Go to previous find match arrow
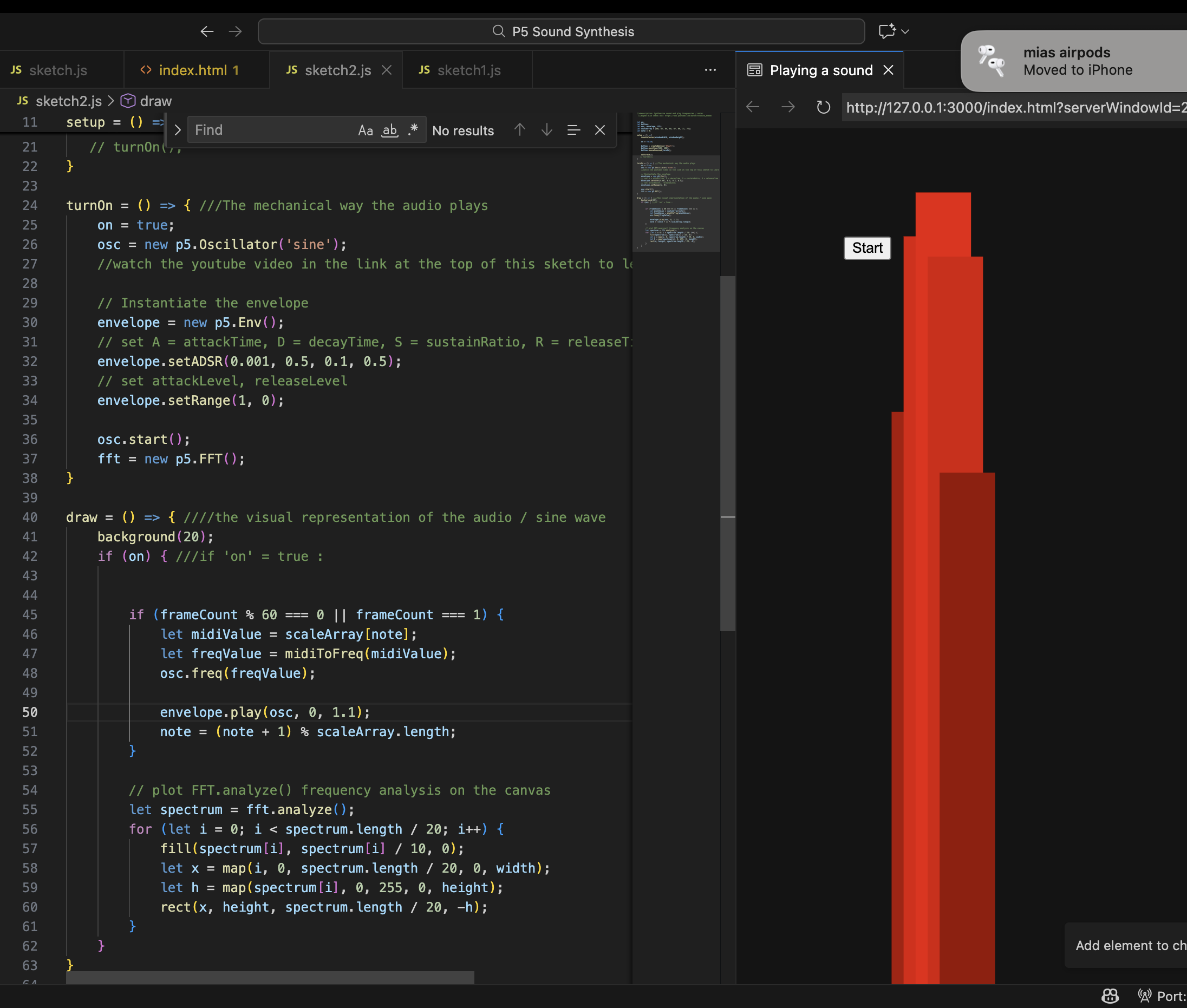 point(519,130)
